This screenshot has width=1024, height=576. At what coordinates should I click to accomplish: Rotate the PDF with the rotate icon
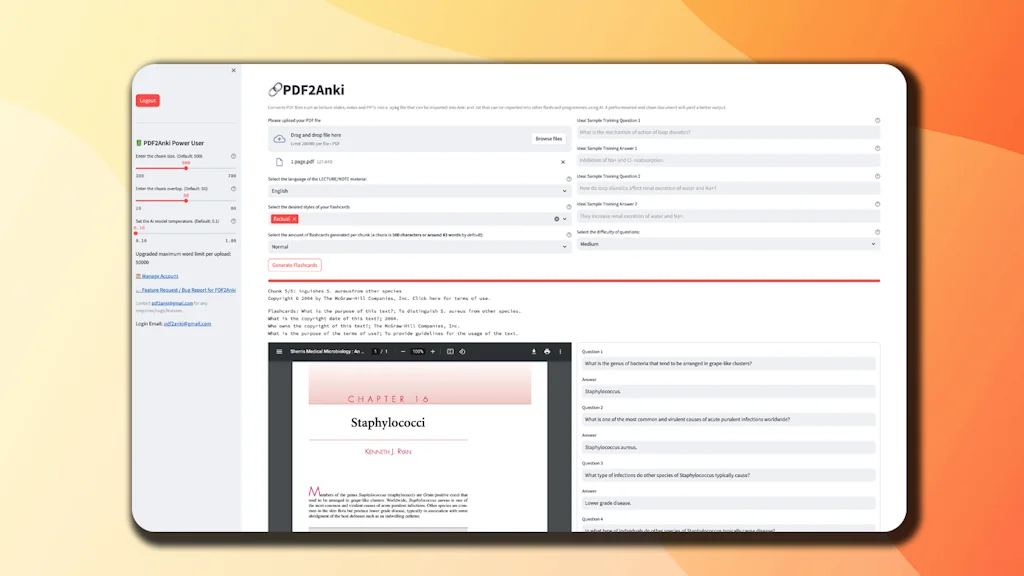(x=462, y=352)
